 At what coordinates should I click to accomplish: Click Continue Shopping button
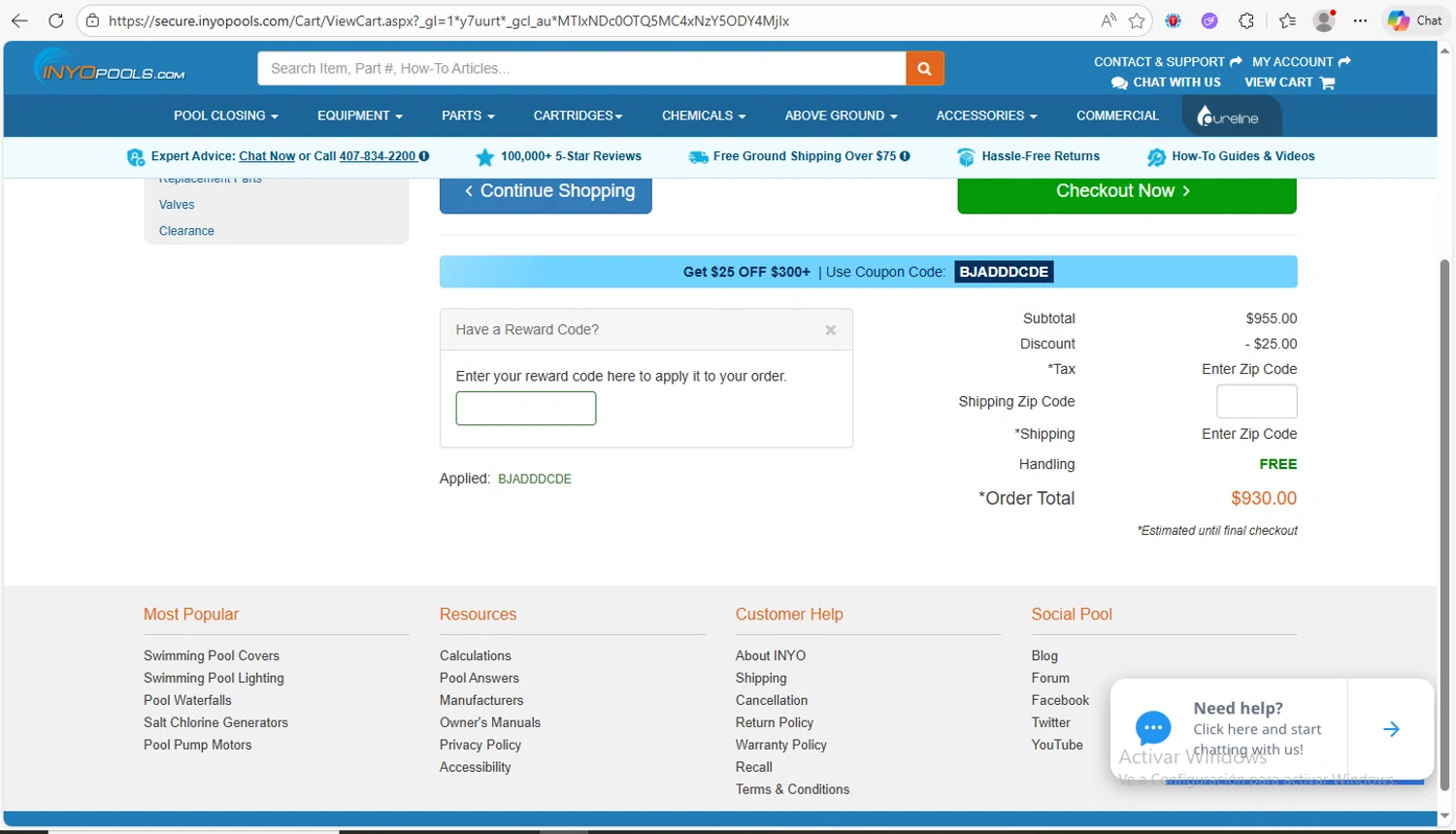546,193
